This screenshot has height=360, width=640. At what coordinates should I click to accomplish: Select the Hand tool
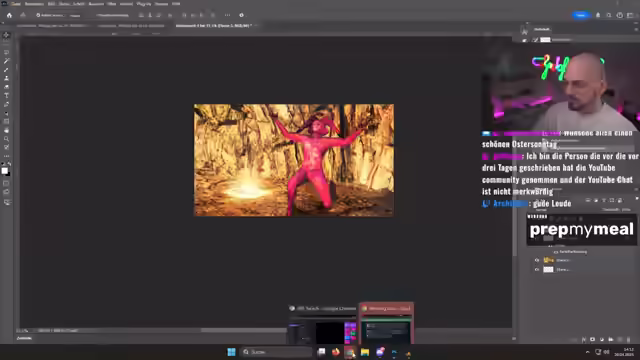click(x=6, y=130)
